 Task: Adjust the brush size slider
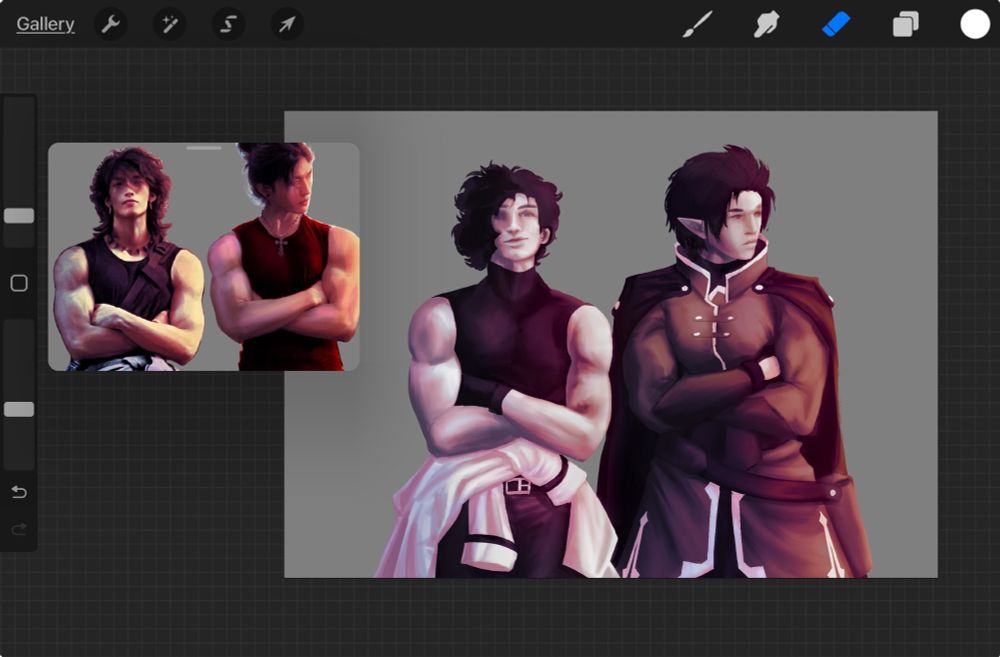(x=17, y=216)
